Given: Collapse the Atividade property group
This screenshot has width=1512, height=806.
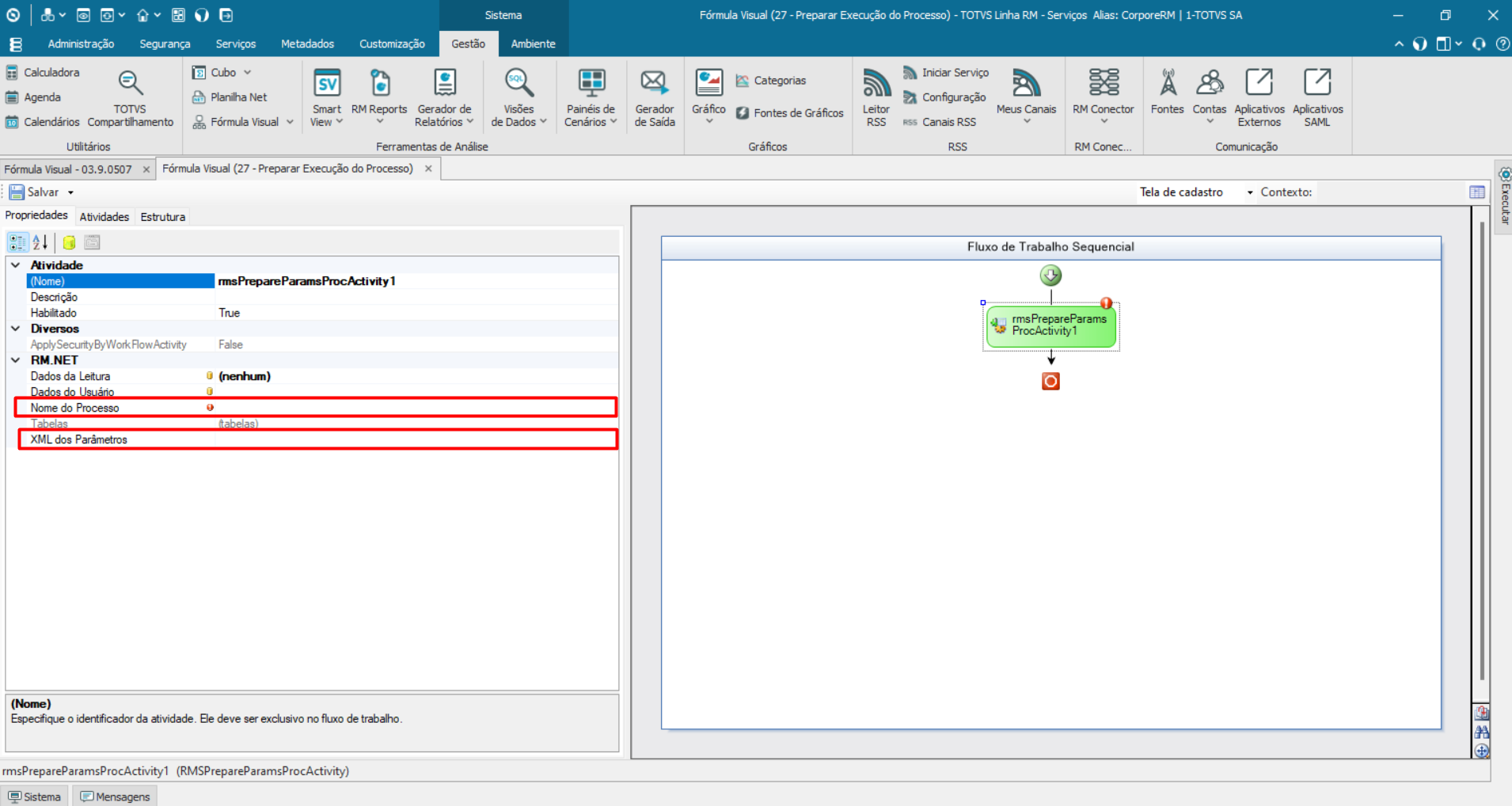Looking at the screenshot, I should 15,265.
